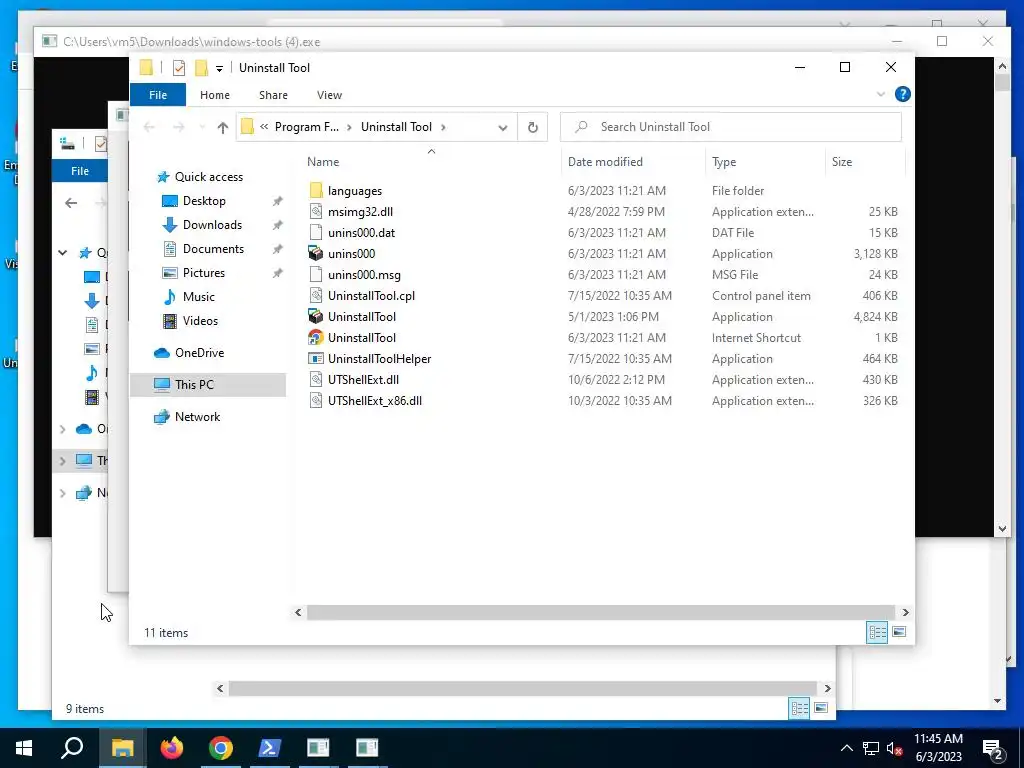Open Firefox from the taskbar
Image resolution: width=1024 pixels, height=768 pixels.
tap(172, 748)
